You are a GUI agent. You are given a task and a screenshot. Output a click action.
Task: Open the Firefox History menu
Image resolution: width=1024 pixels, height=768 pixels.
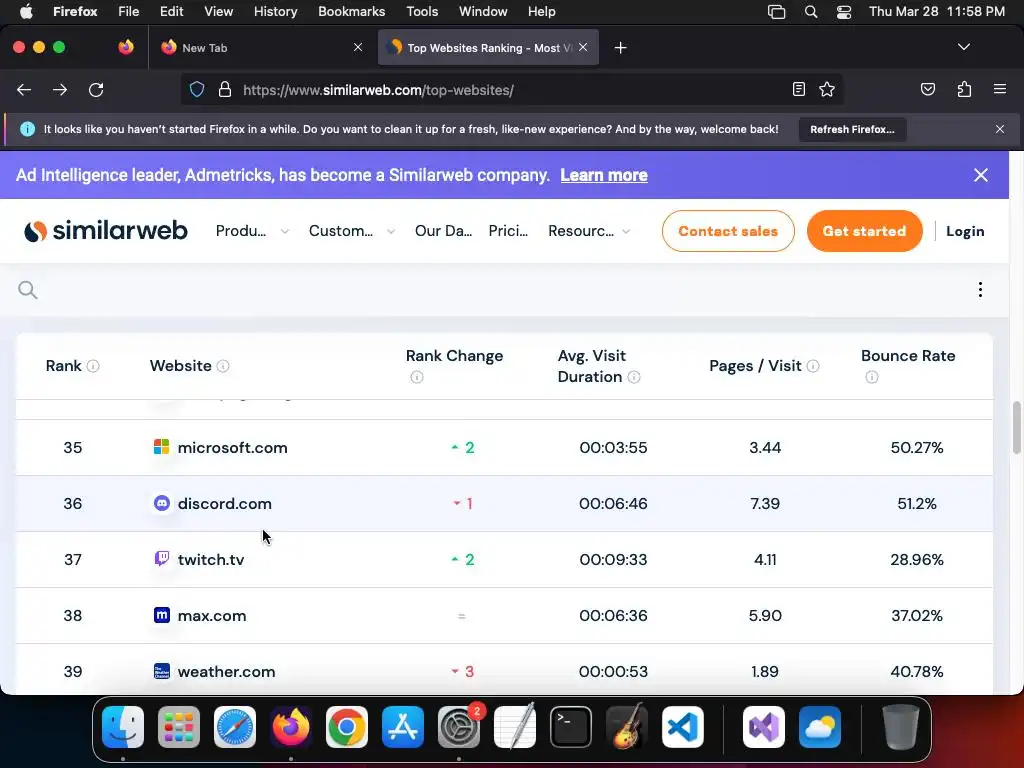click(x=275, y=12)
